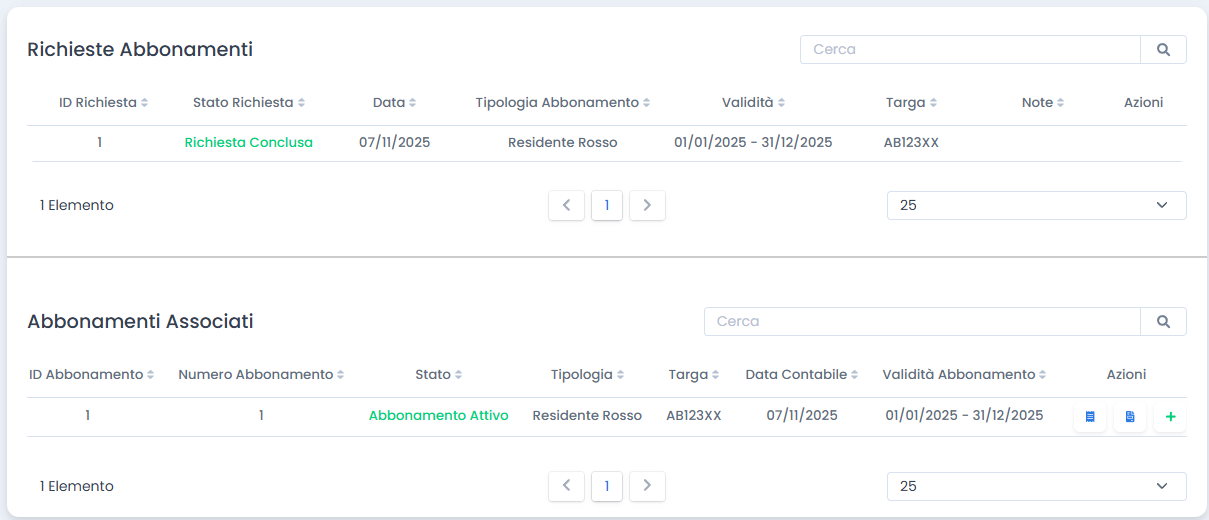
Task: Focus the Cerca field in Richieste Abbonamenti
Action: click(x=970, y=50)
